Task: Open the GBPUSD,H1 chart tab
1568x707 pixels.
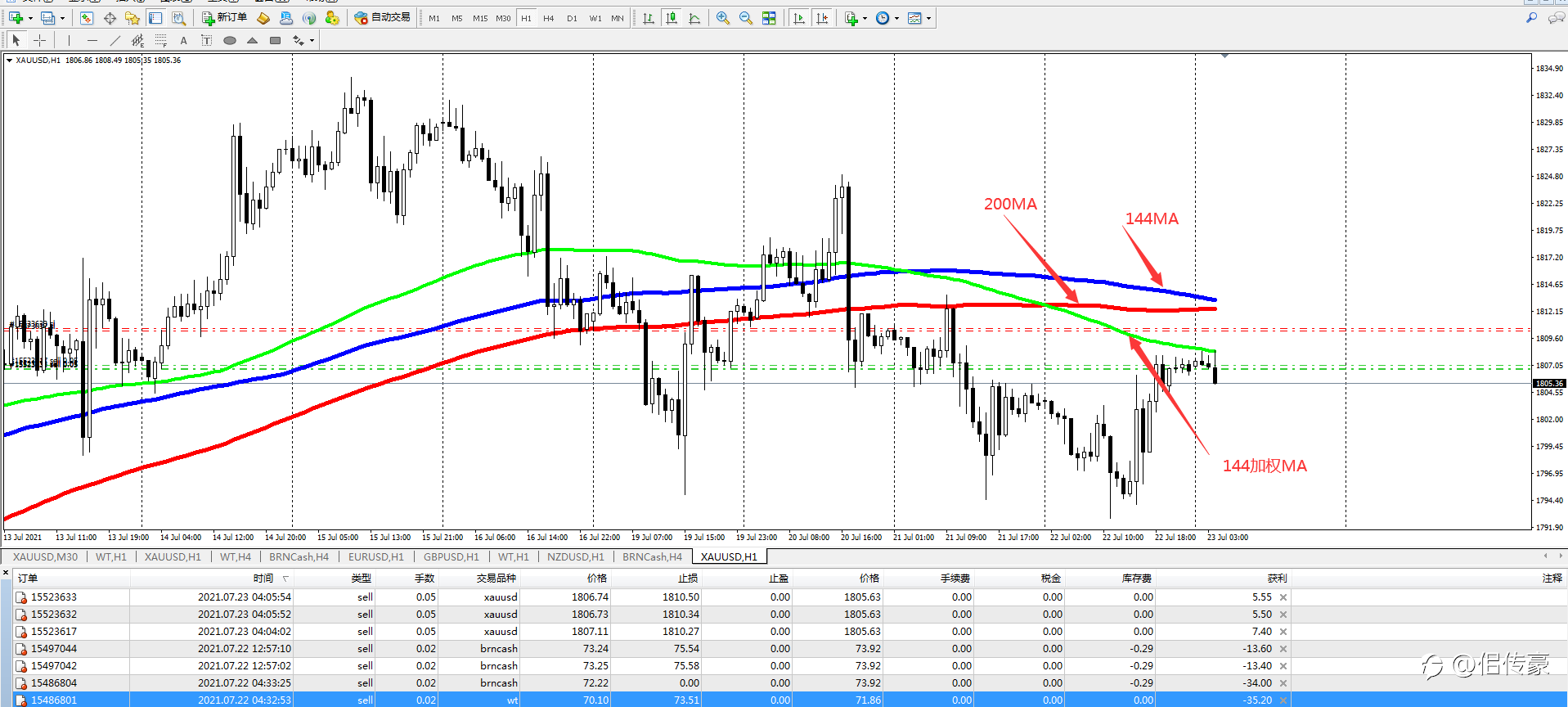Action: pos(452,556)
